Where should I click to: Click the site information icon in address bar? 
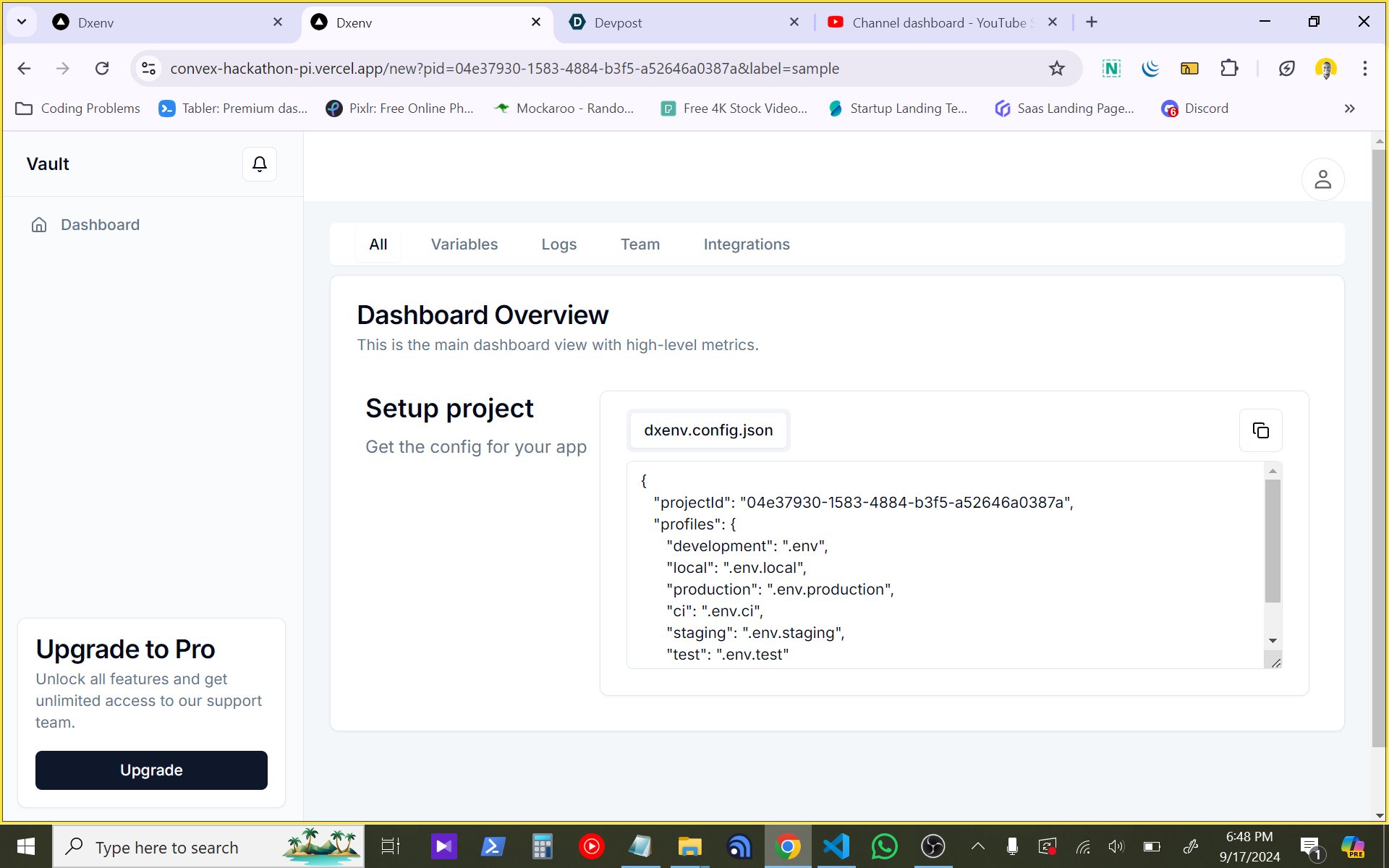(x=149, y=69)
